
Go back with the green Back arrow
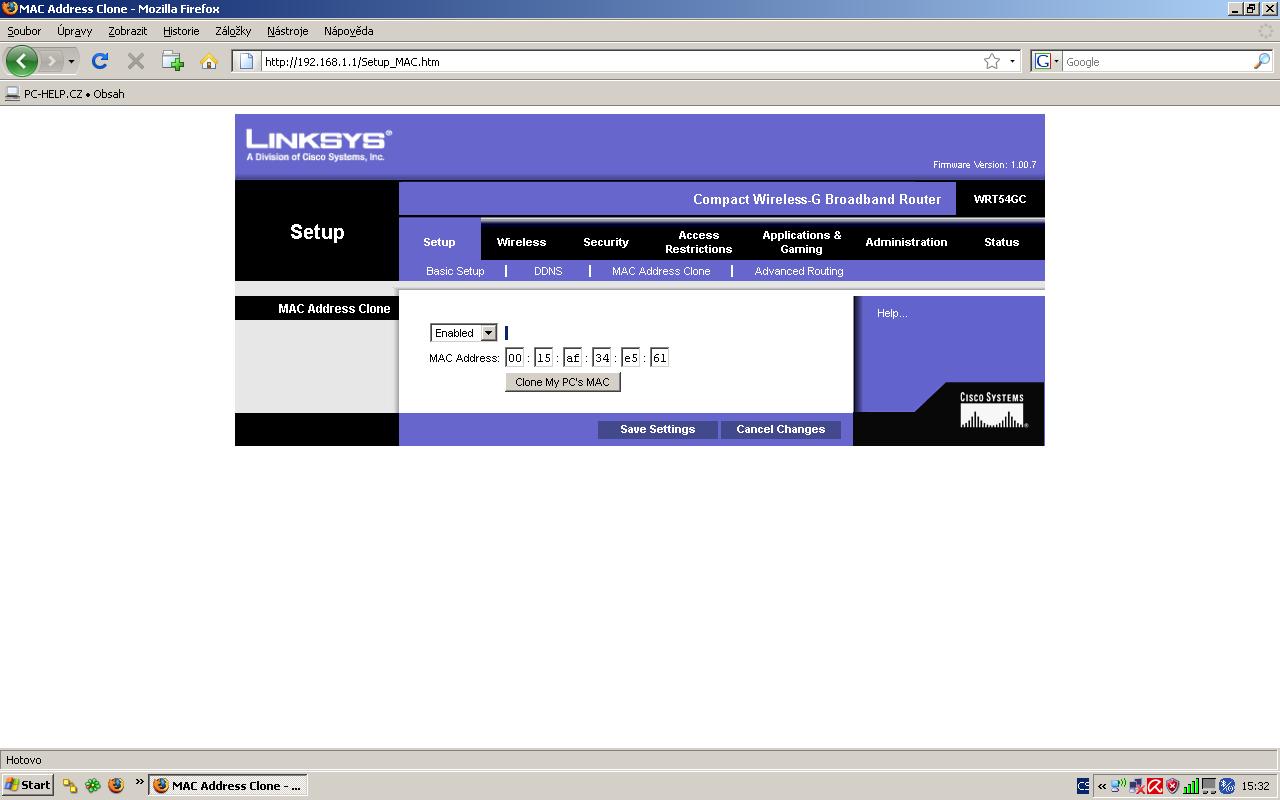tap(22, 61)
